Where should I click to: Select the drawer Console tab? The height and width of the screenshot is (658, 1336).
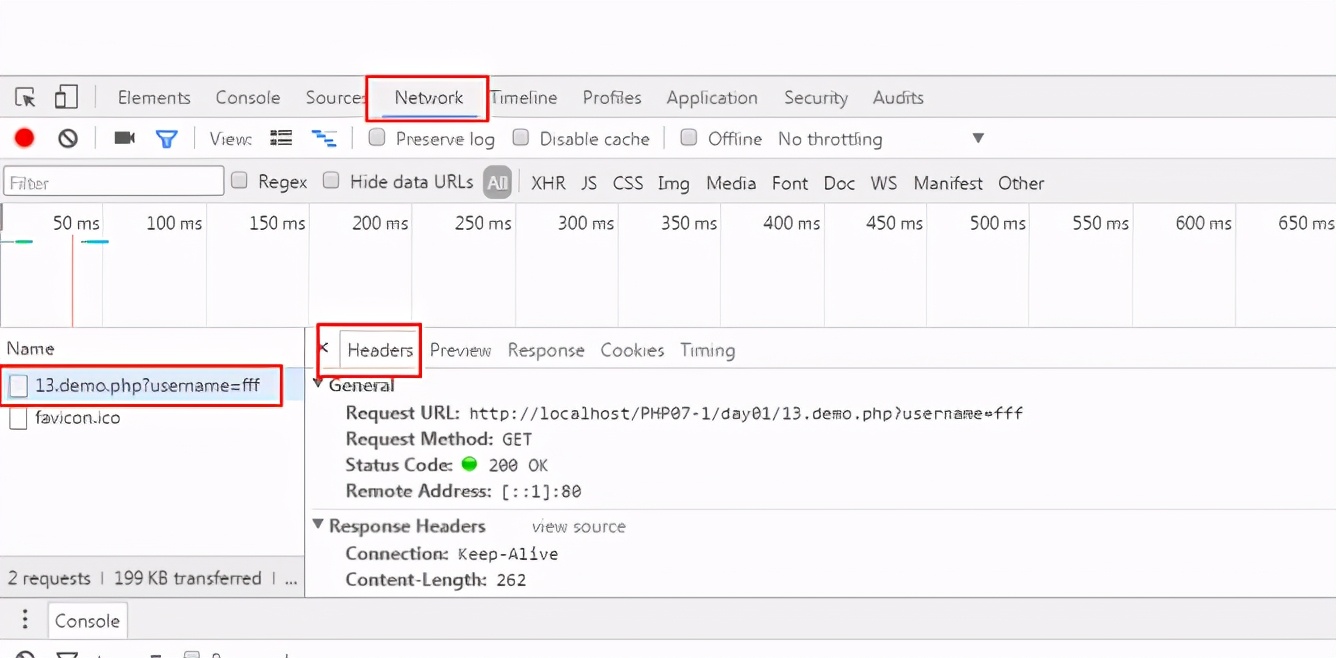(88, 621)
